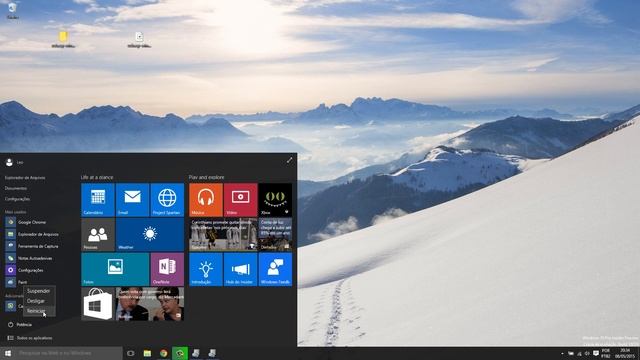Open the news tile with two men
The height and width of the screenshot is (360, 640).
150,304
